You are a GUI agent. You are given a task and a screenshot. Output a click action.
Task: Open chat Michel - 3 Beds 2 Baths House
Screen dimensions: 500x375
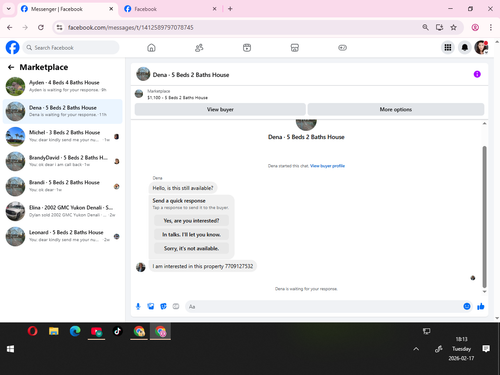[x=63, y=136]
